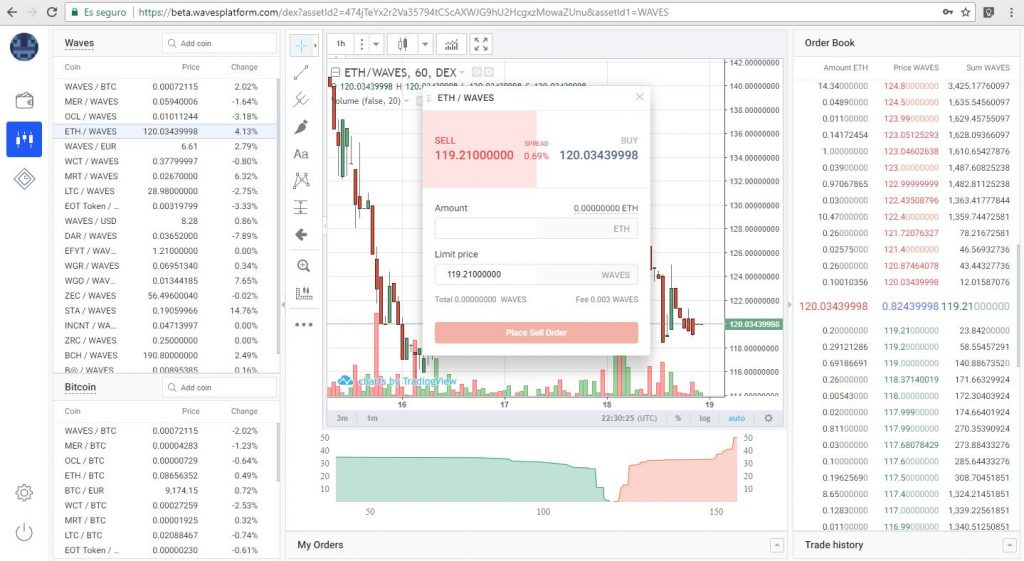Viewport: 1024px width, 561px height.
Task: Select the pitchfork drawing tool
Action: (301, 99)
